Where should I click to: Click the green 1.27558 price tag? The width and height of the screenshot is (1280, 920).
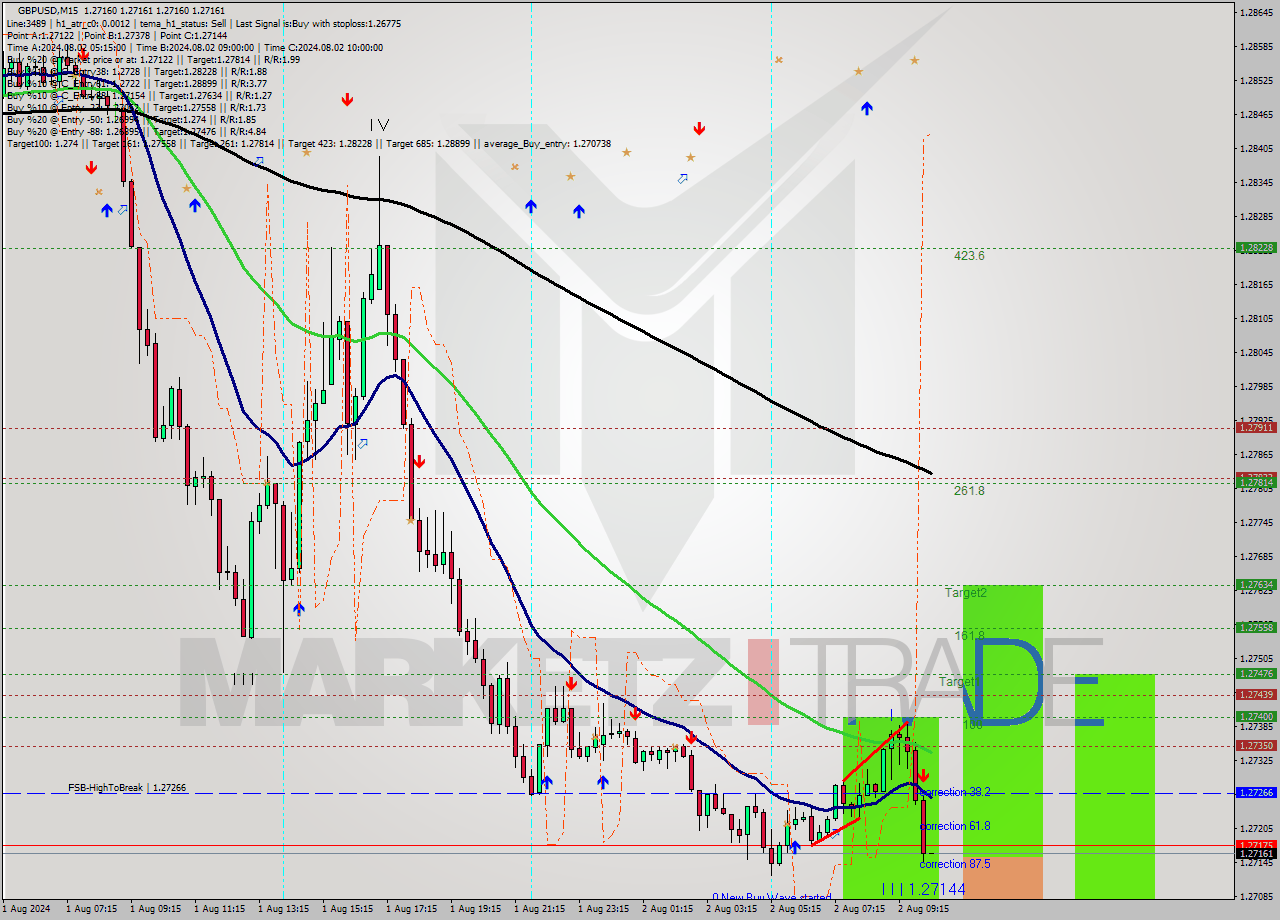[1255, 628]
